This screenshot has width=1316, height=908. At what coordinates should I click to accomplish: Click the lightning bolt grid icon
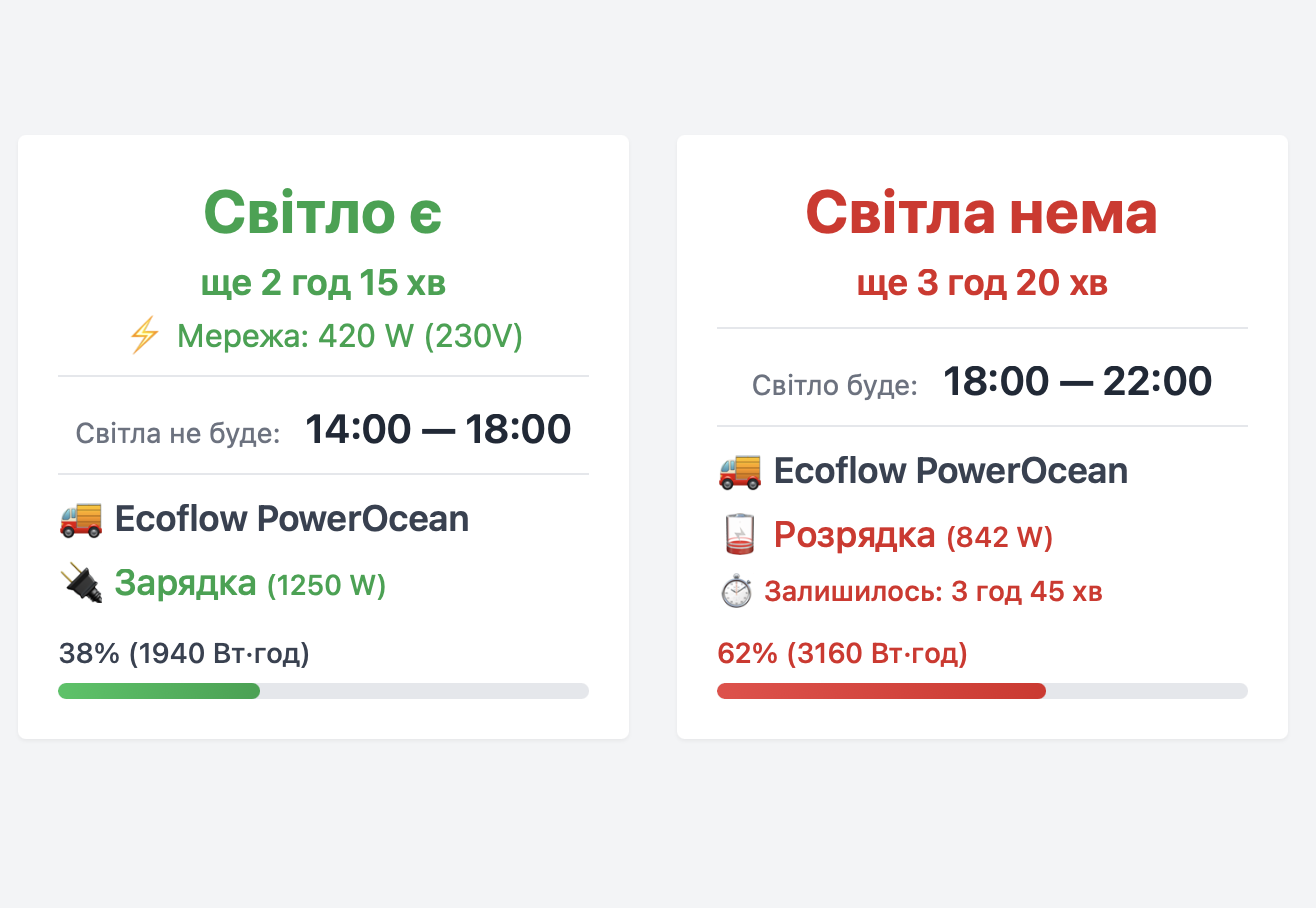[145, 337]
